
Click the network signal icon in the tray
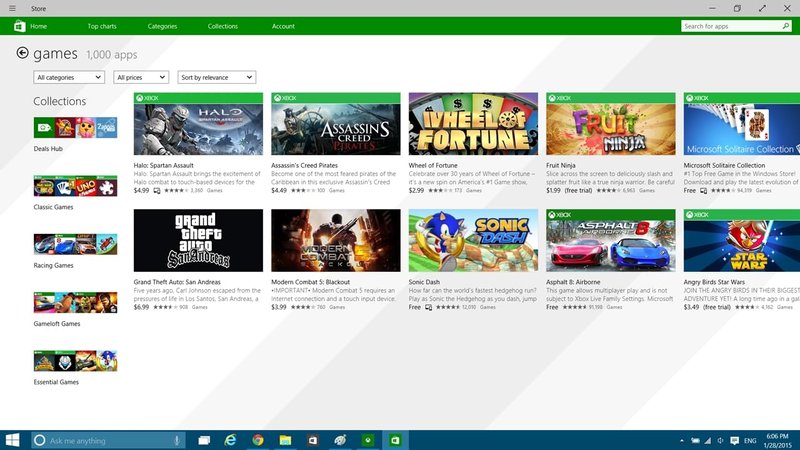[708, 440]
